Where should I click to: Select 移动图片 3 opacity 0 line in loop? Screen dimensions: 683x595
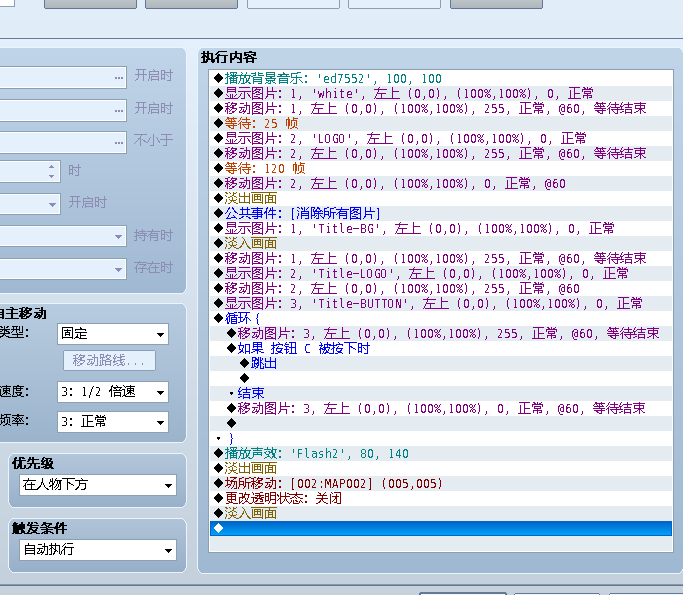point(441,408)
